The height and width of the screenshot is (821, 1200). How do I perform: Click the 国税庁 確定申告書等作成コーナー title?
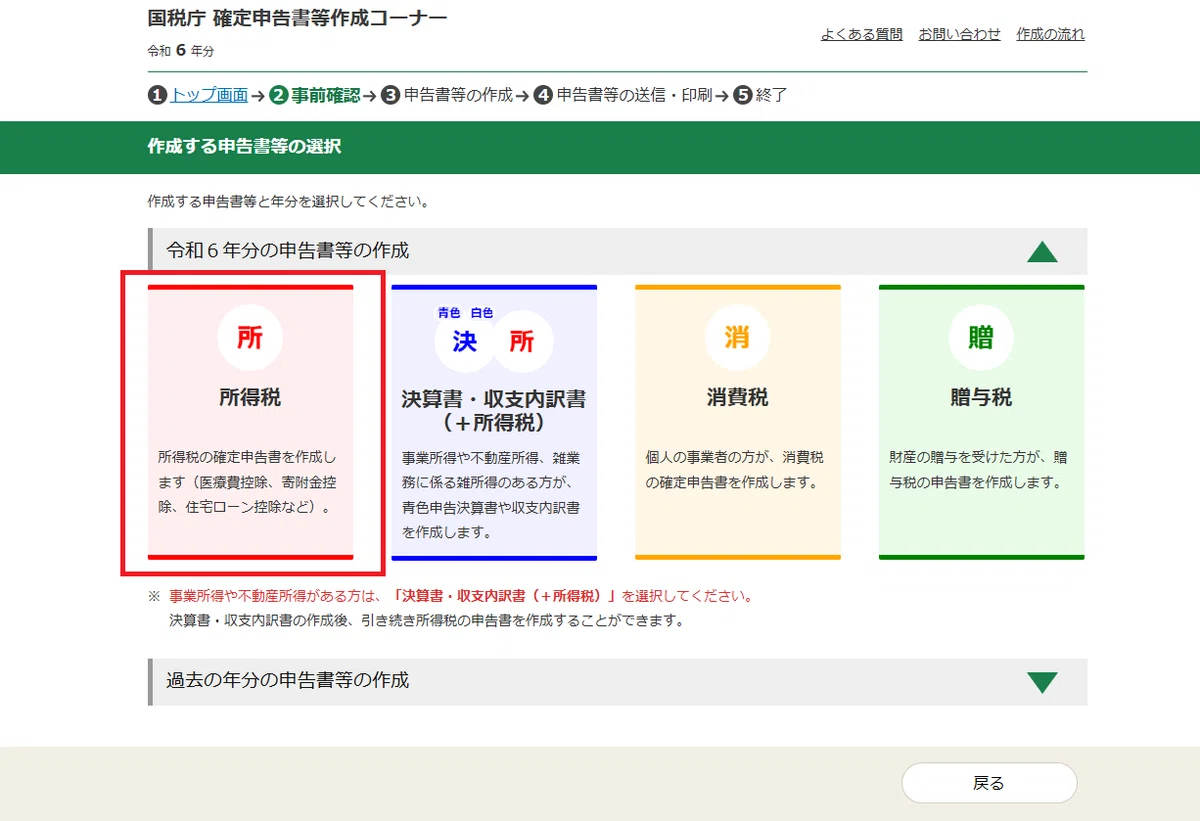pyautogui.click(x=298, y=18)
